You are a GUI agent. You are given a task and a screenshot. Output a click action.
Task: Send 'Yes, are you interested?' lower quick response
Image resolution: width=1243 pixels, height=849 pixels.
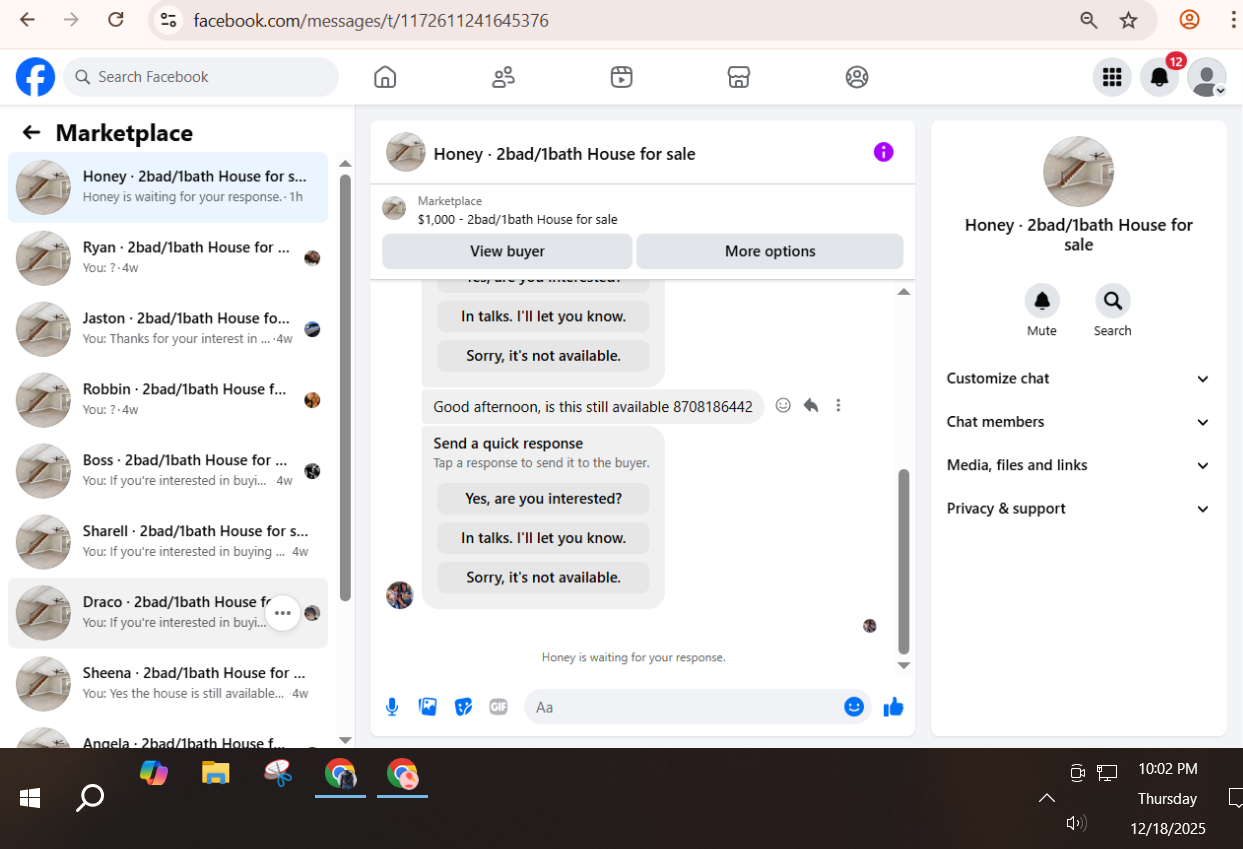[x=543, y=498]
